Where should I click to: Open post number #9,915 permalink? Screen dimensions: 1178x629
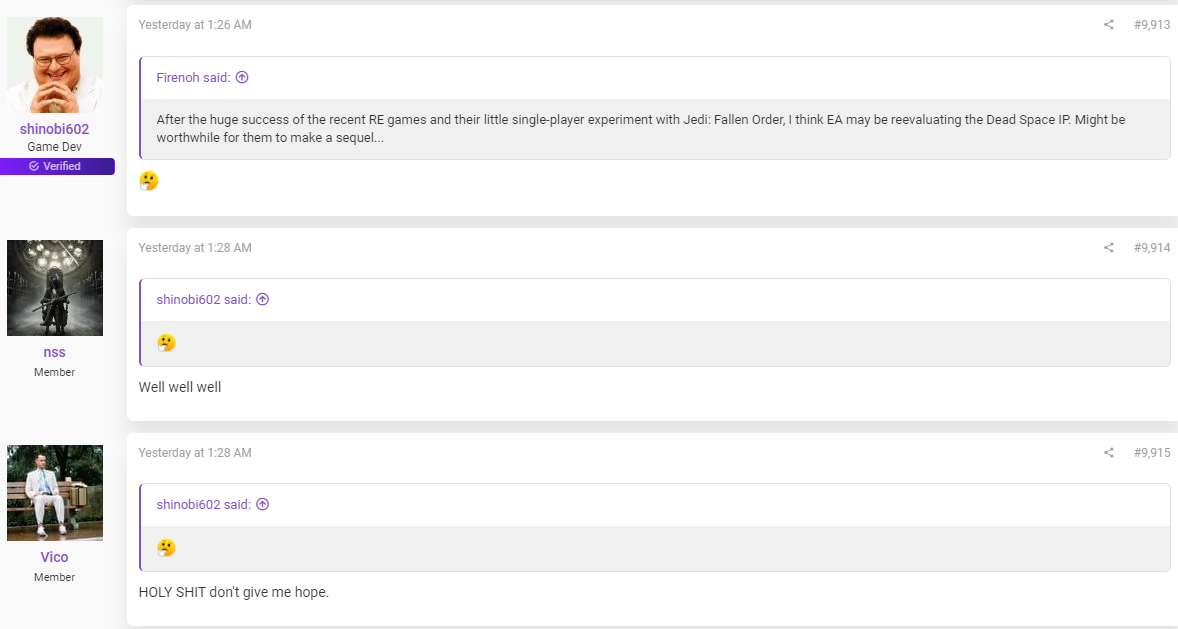1152,452
